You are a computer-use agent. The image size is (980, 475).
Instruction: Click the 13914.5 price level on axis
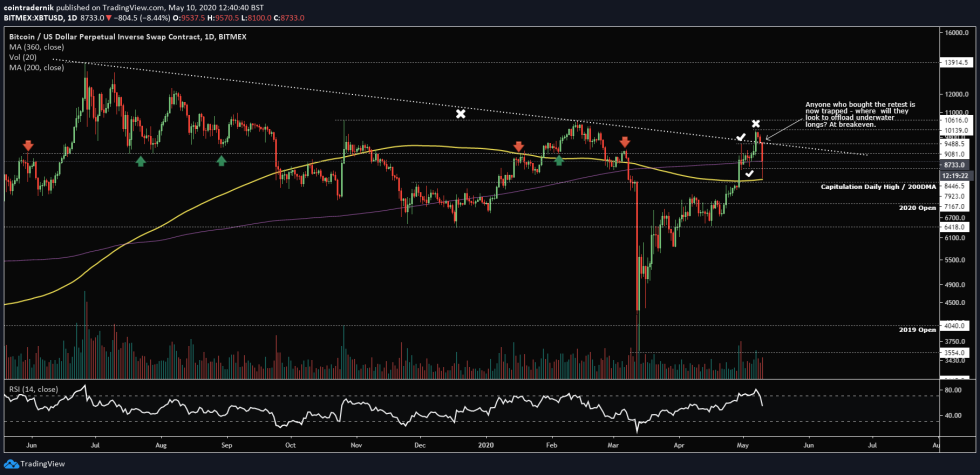953,62
